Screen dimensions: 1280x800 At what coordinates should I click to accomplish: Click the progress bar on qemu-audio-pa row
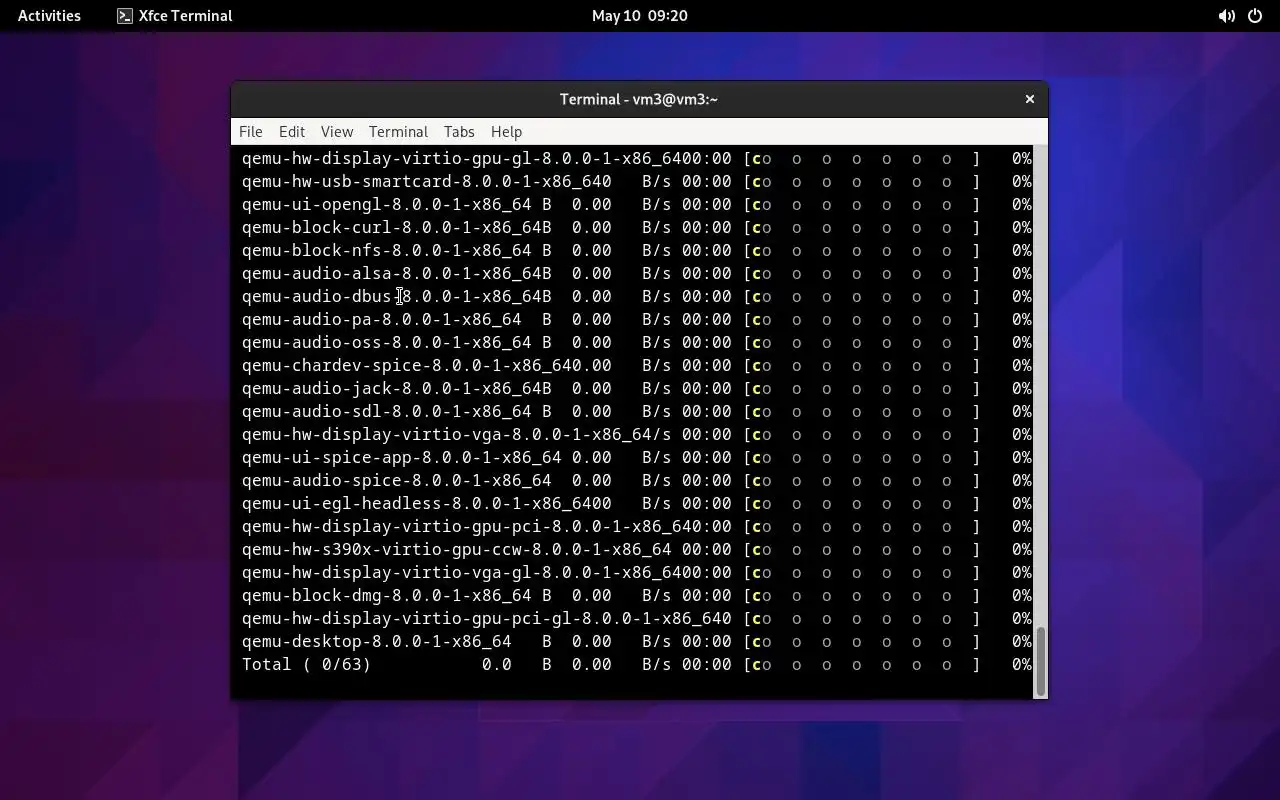(x=862, y=320)
